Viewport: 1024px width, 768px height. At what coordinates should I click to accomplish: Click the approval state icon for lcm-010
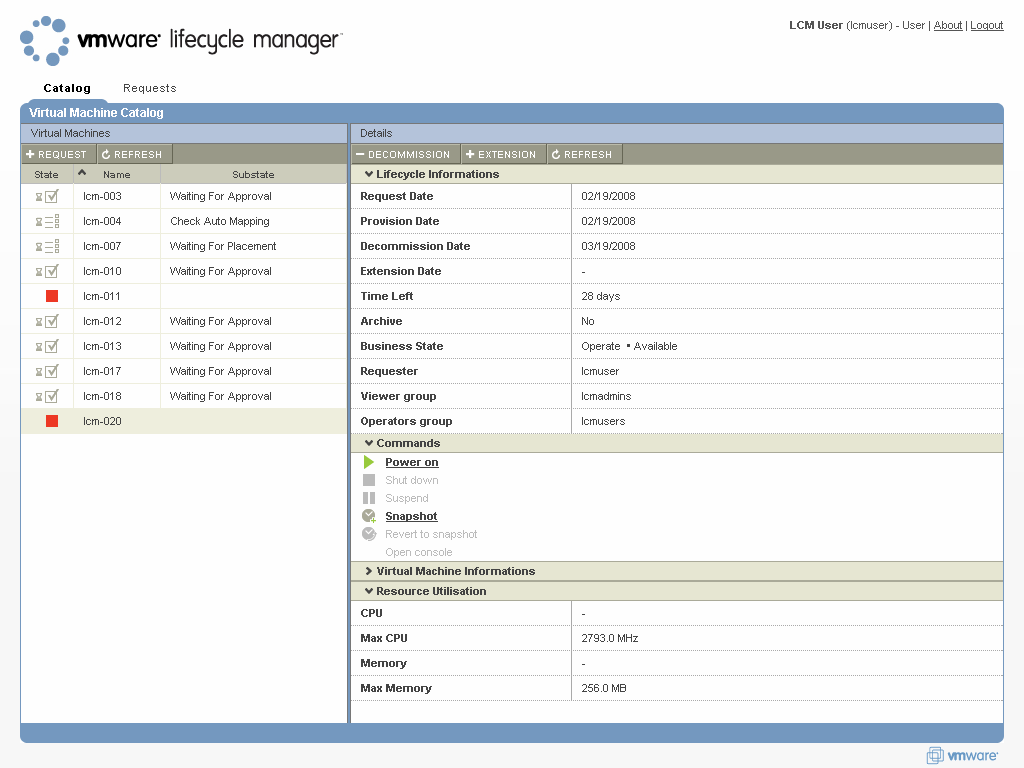click(47, 271)
